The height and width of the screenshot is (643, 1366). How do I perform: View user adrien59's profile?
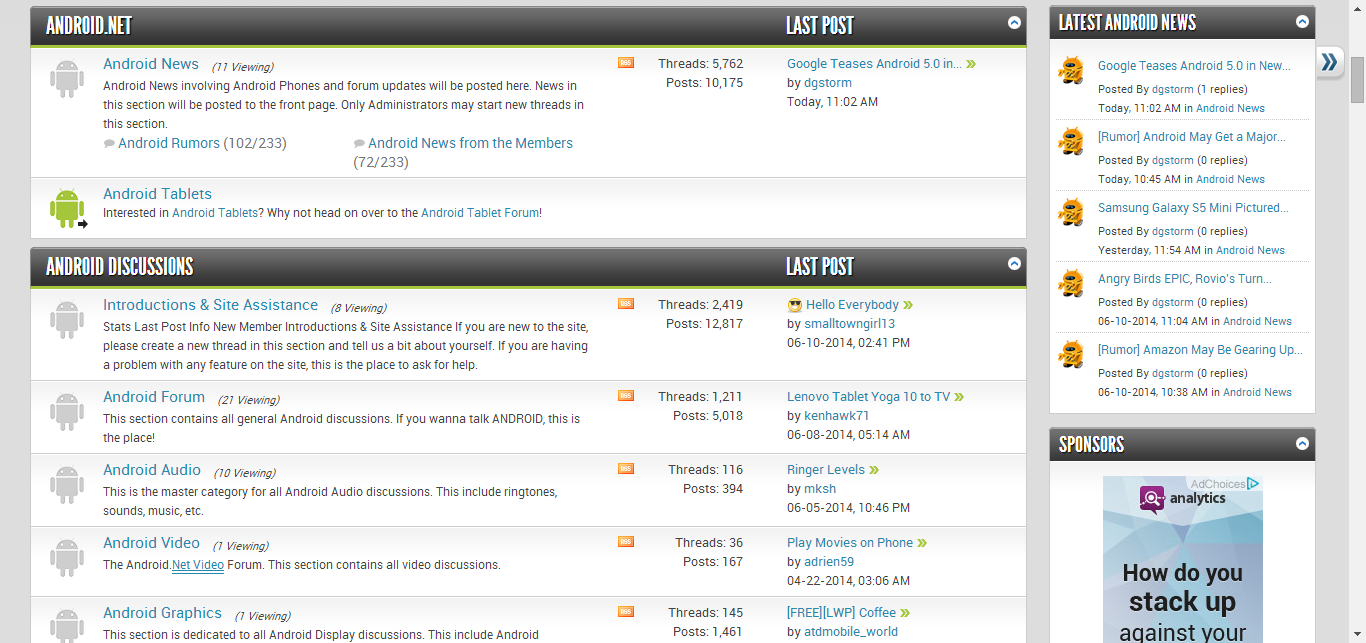click(x=829, y=562)
